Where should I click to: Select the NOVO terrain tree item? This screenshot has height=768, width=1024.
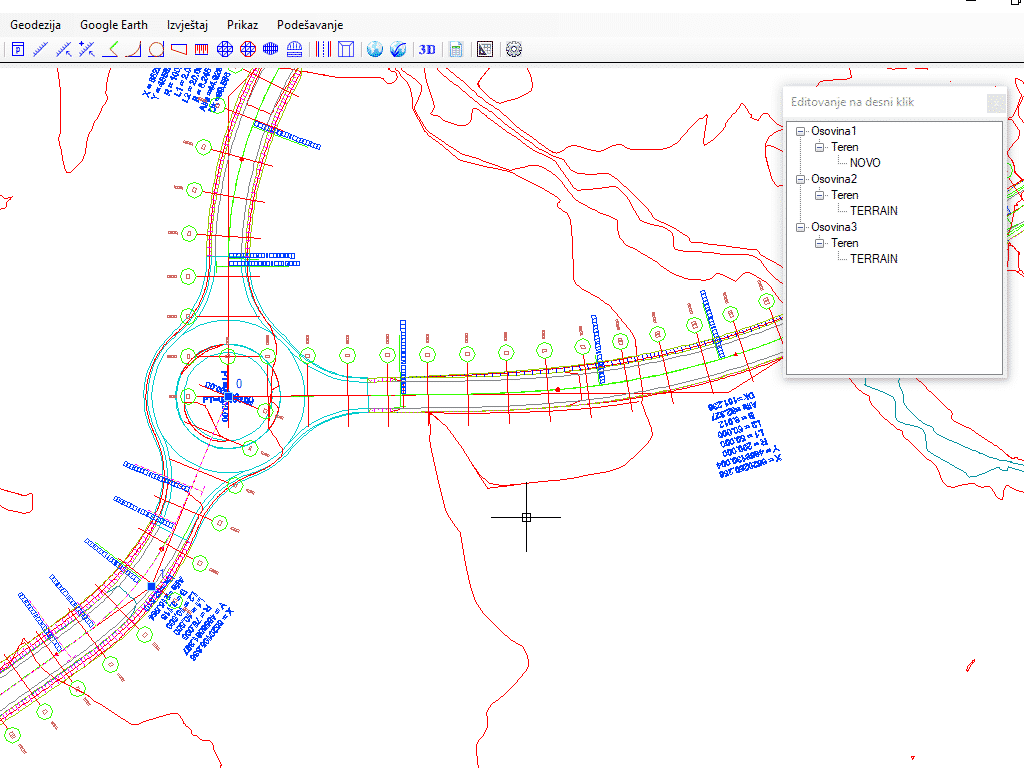[x=865, y=163]
